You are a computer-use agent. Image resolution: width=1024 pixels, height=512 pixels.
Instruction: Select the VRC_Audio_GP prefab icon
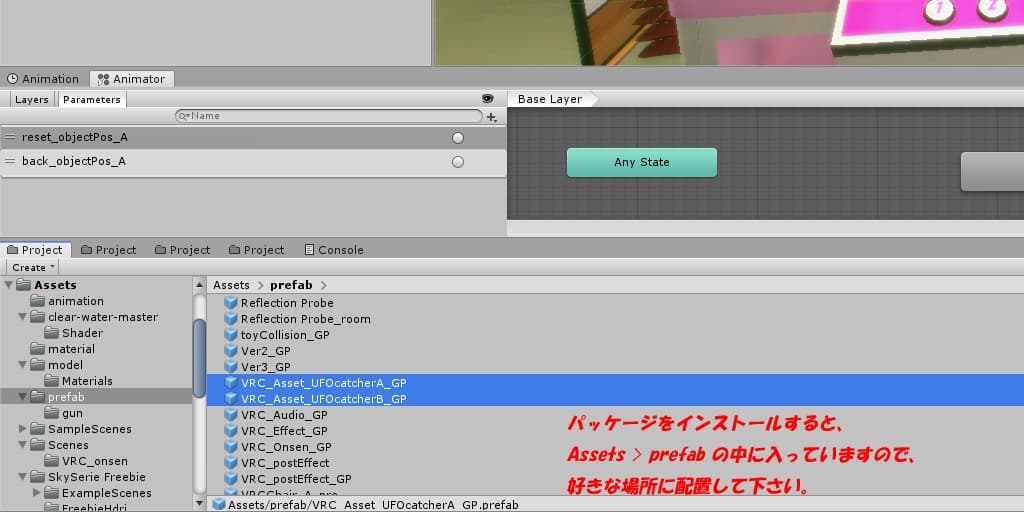tap(231, 415)
